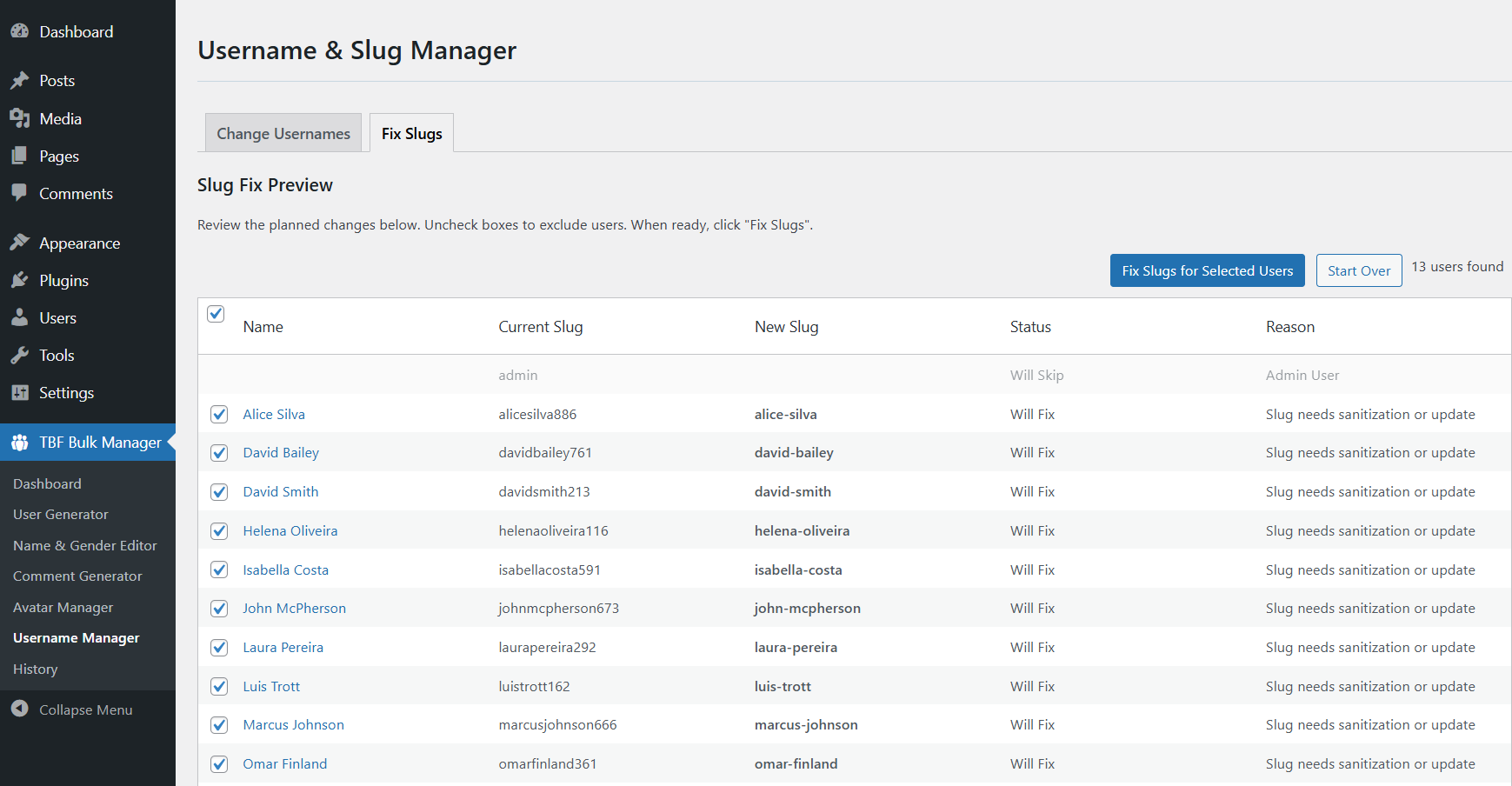Click the Settings sliders icon
Screen dimensions: 1512x786
pyautogui.click(x=20, y=393)
